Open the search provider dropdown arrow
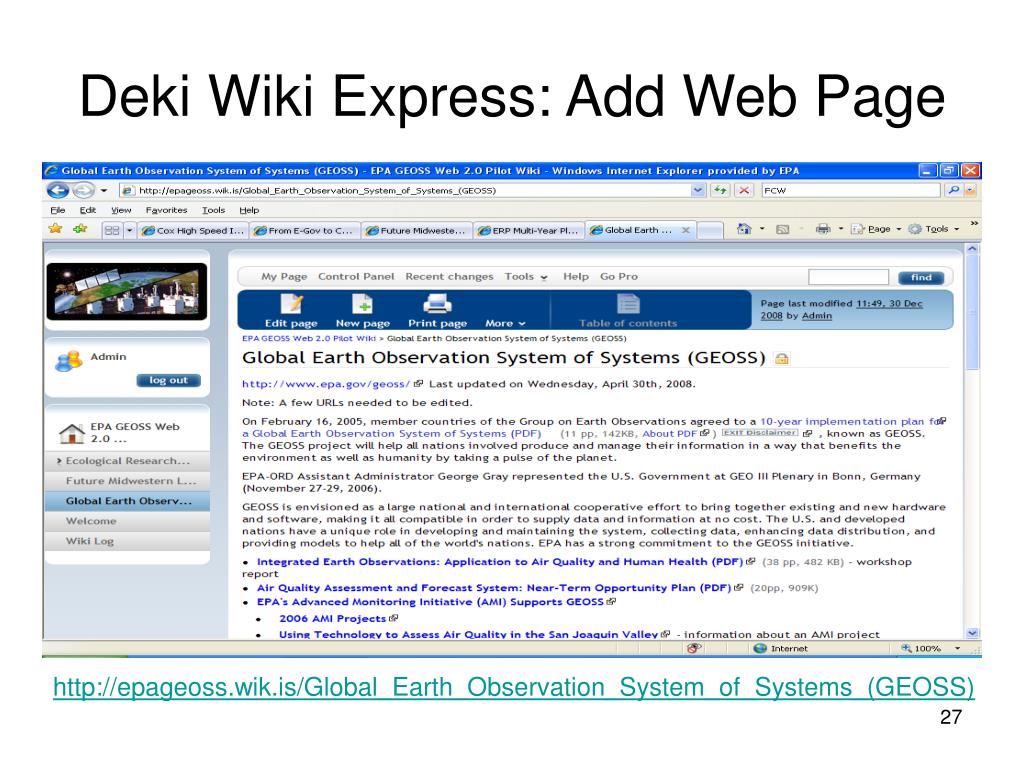 (970, 190)
